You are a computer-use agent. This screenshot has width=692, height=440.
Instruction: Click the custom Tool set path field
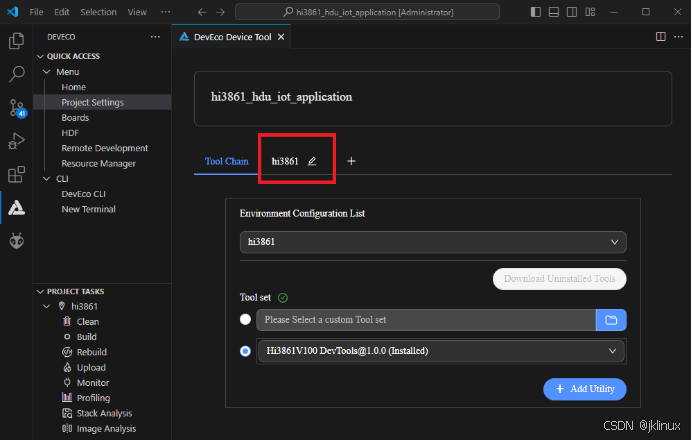pos(426,320)
